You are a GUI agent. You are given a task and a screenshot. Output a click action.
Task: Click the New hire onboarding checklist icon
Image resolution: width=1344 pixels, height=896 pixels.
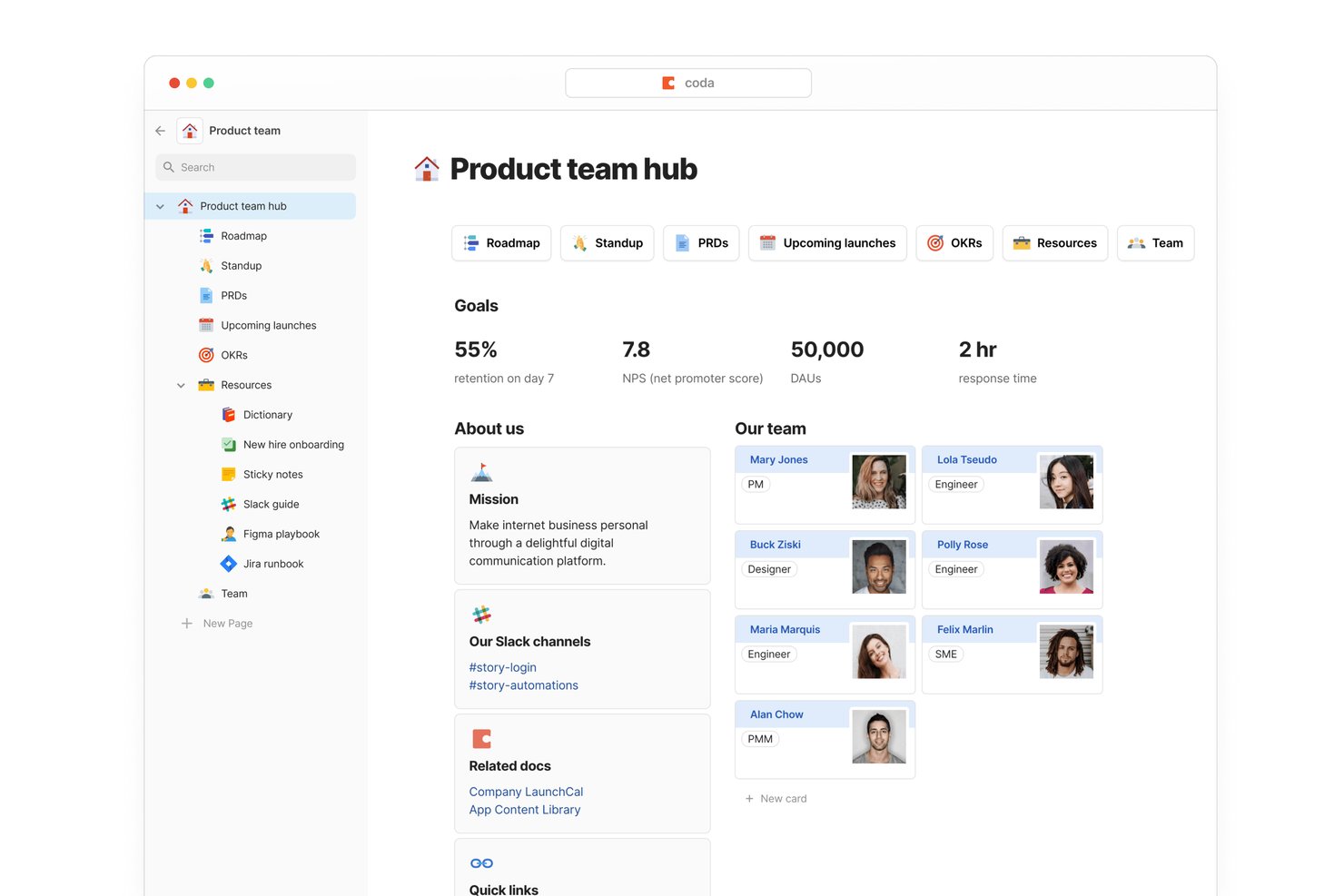229,445
